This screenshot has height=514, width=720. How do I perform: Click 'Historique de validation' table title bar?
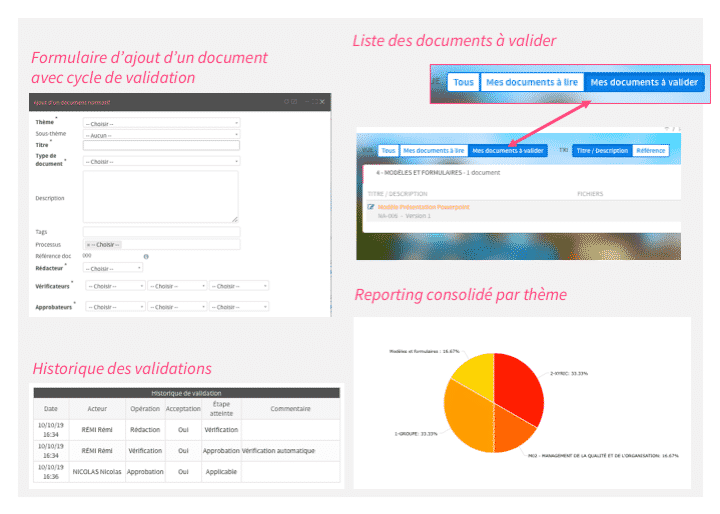point(186,393)
